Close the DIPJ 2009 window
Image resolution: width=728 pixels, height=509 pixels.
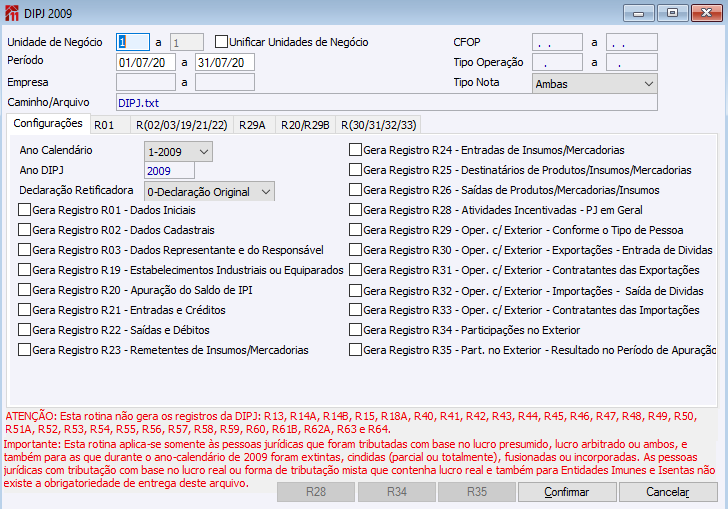pyautogui.click(x=706, y=13)
